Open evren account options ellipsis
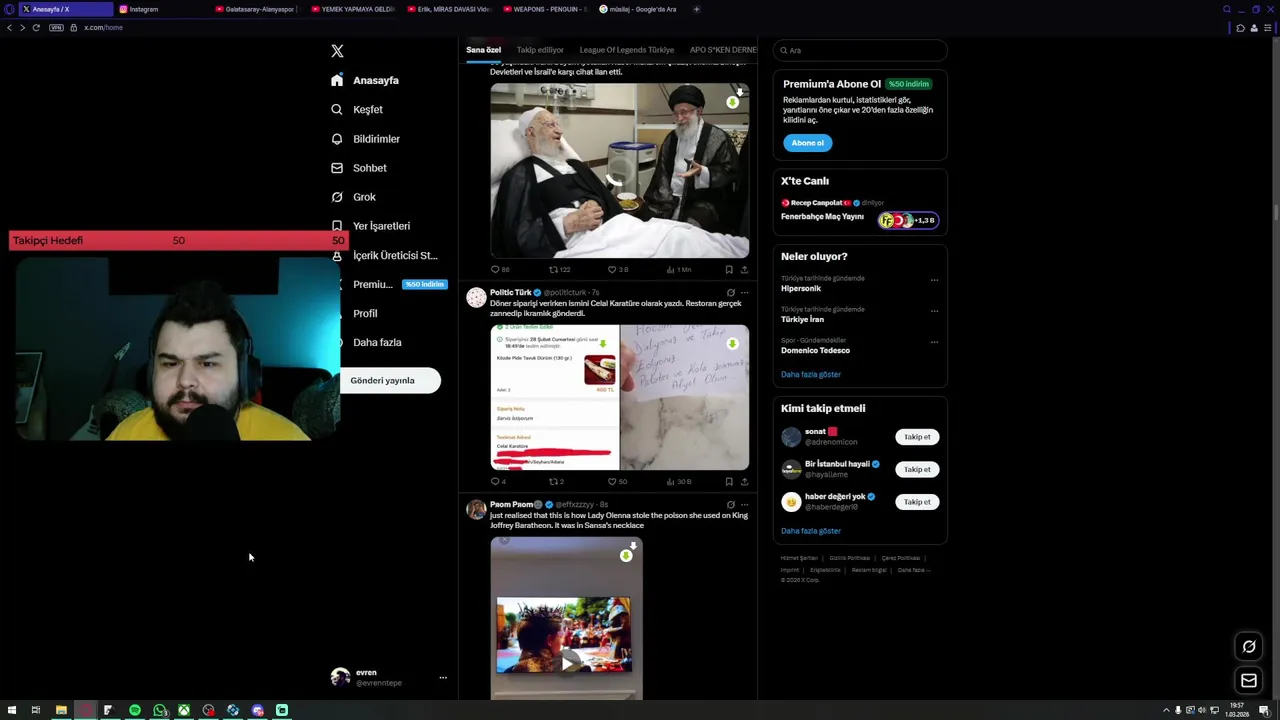Viewport: 1280px width, 720px height. [x=443, y=678]
